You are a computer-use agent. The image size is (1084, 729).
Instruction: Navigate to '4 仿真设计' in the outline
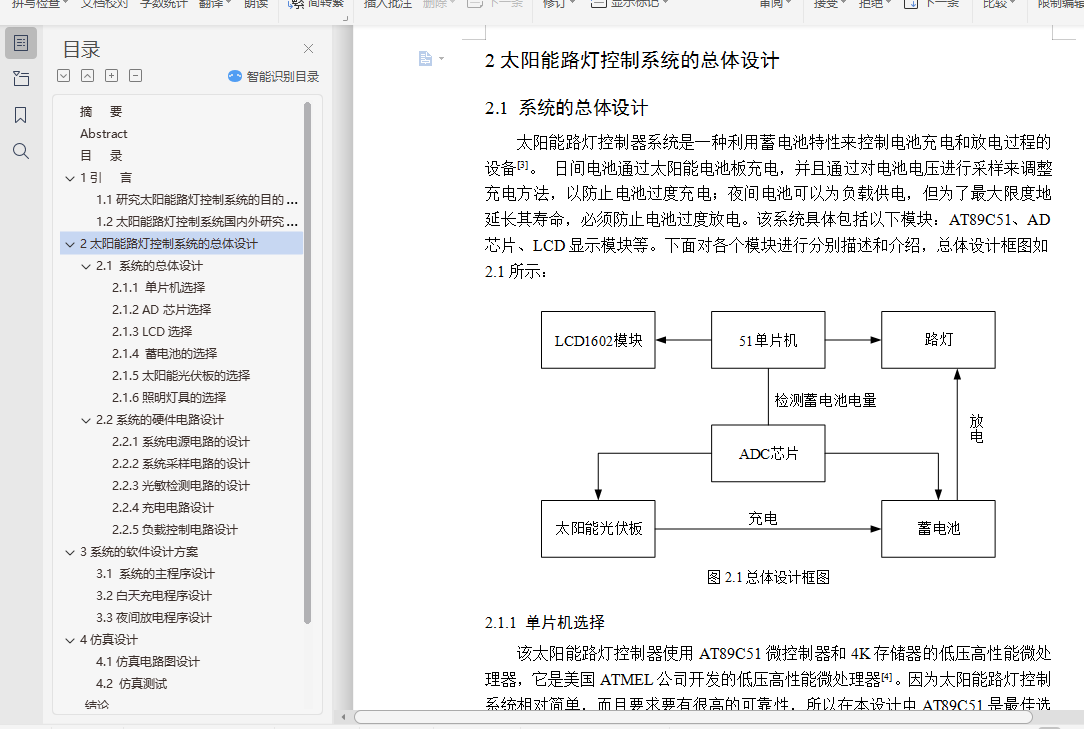point(109,640)
